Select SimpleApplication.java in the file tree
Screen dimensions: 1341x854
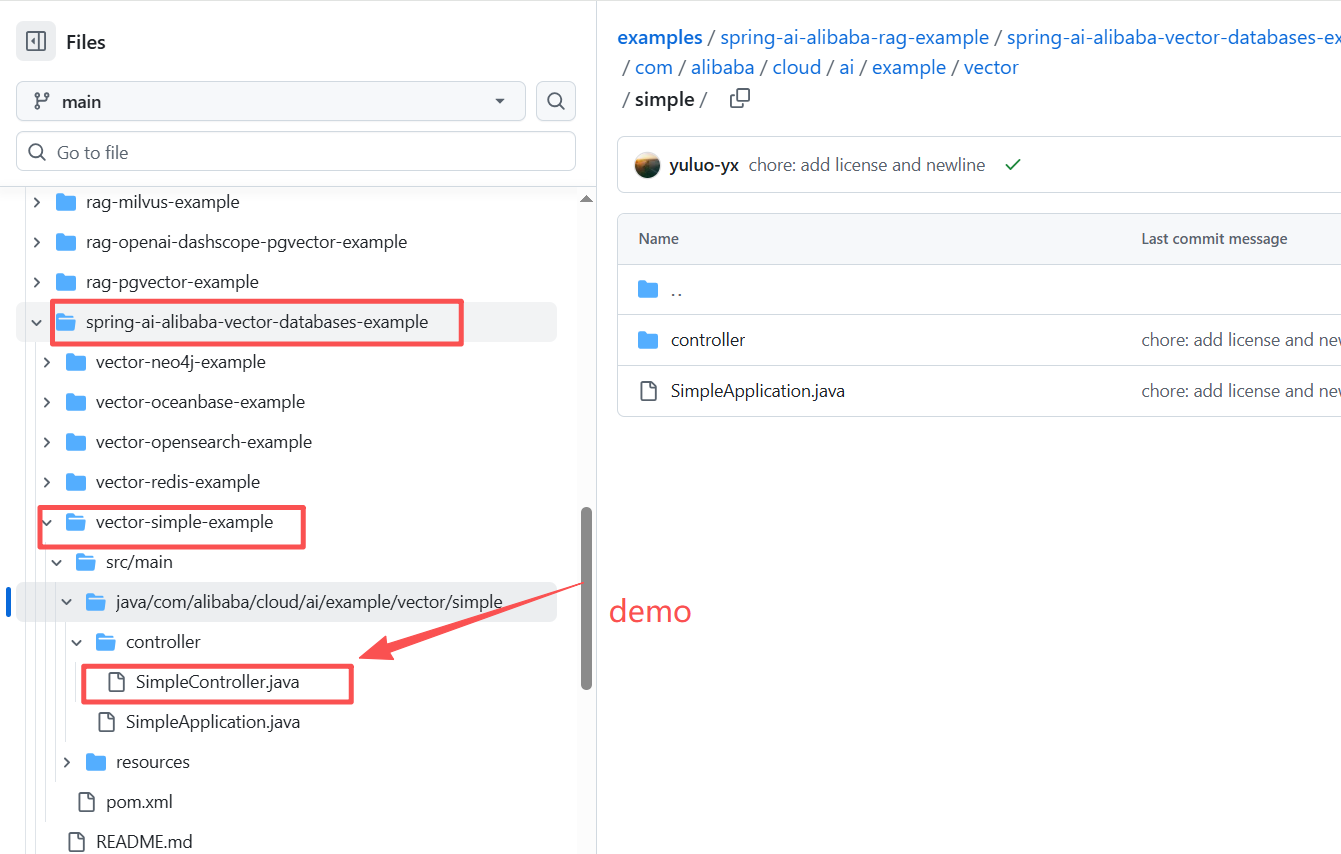coord(213,722)
